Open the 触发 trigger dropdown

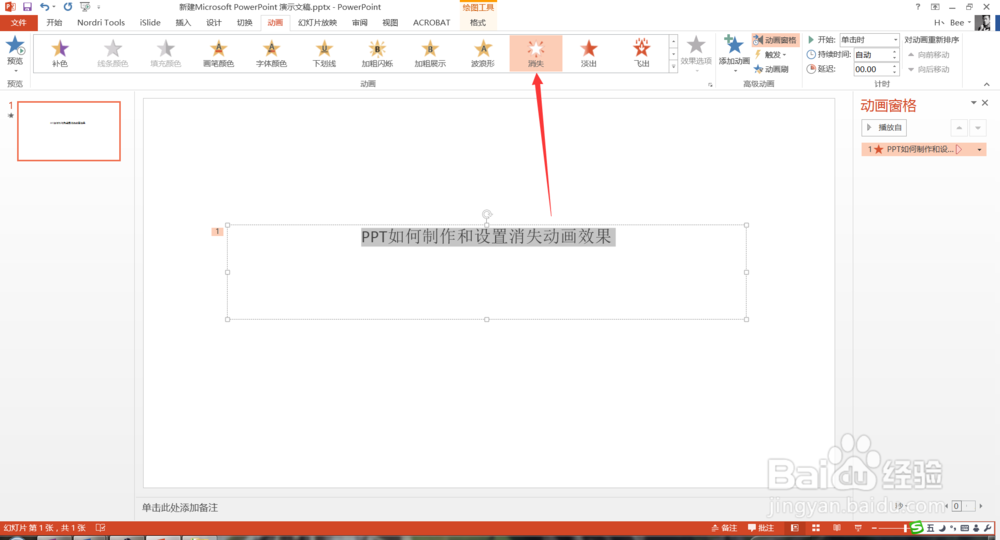coord(772,54)
